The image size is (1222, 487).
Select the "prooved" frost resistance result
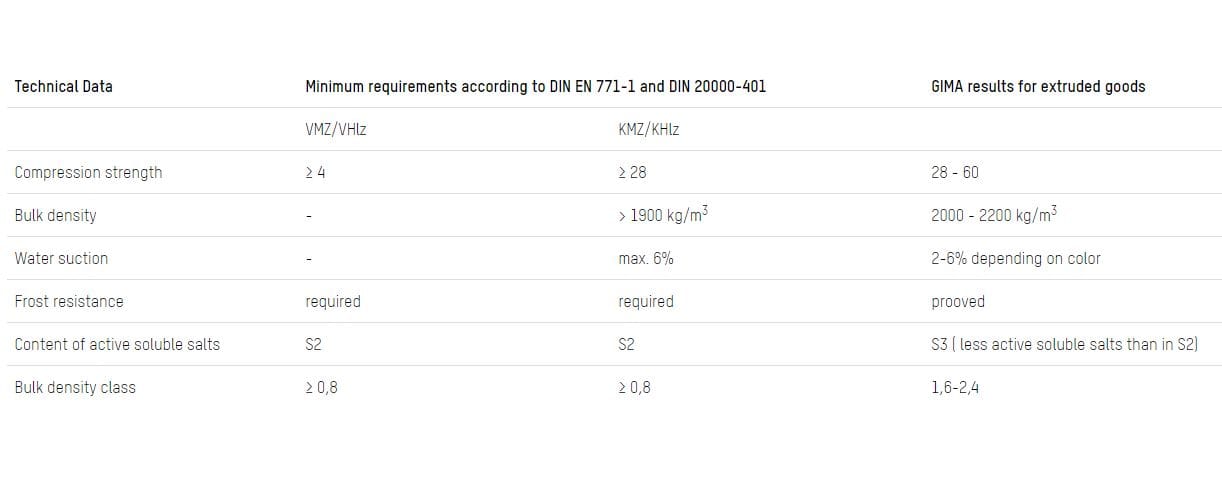pos(958,302)
